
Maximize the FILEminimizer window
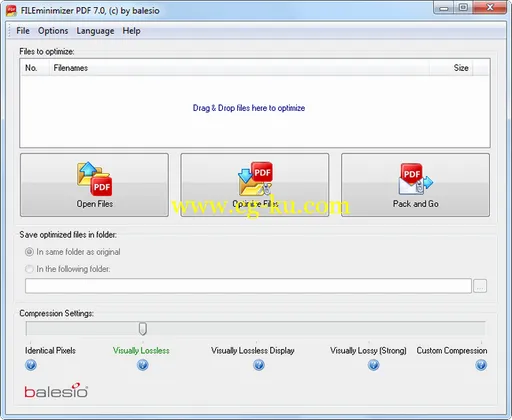pos(463,8)
